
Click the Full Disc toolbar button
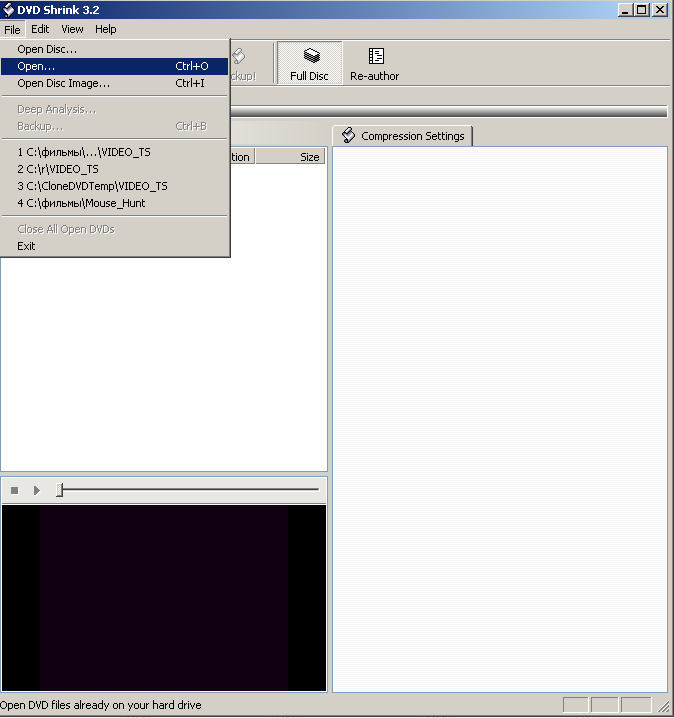[x=310, y=63]
